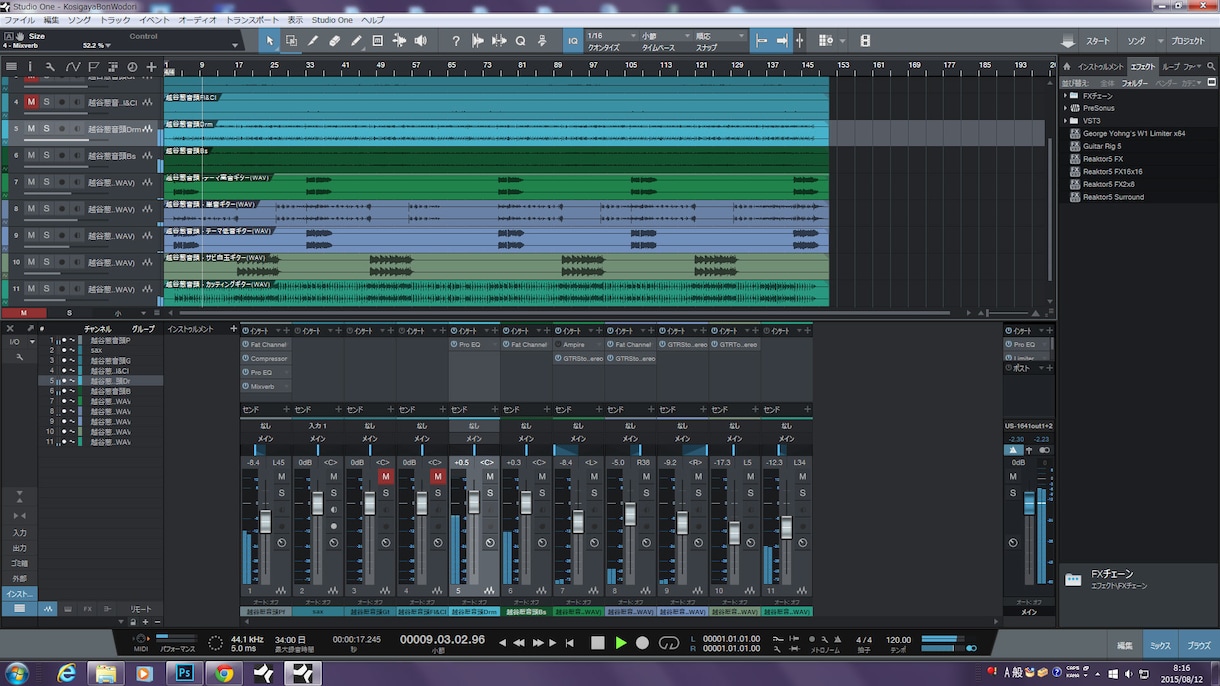This screenshot has height=686, width=1220.
Task: Open Photoshop from the taskbar
Action: coord(184,673)
